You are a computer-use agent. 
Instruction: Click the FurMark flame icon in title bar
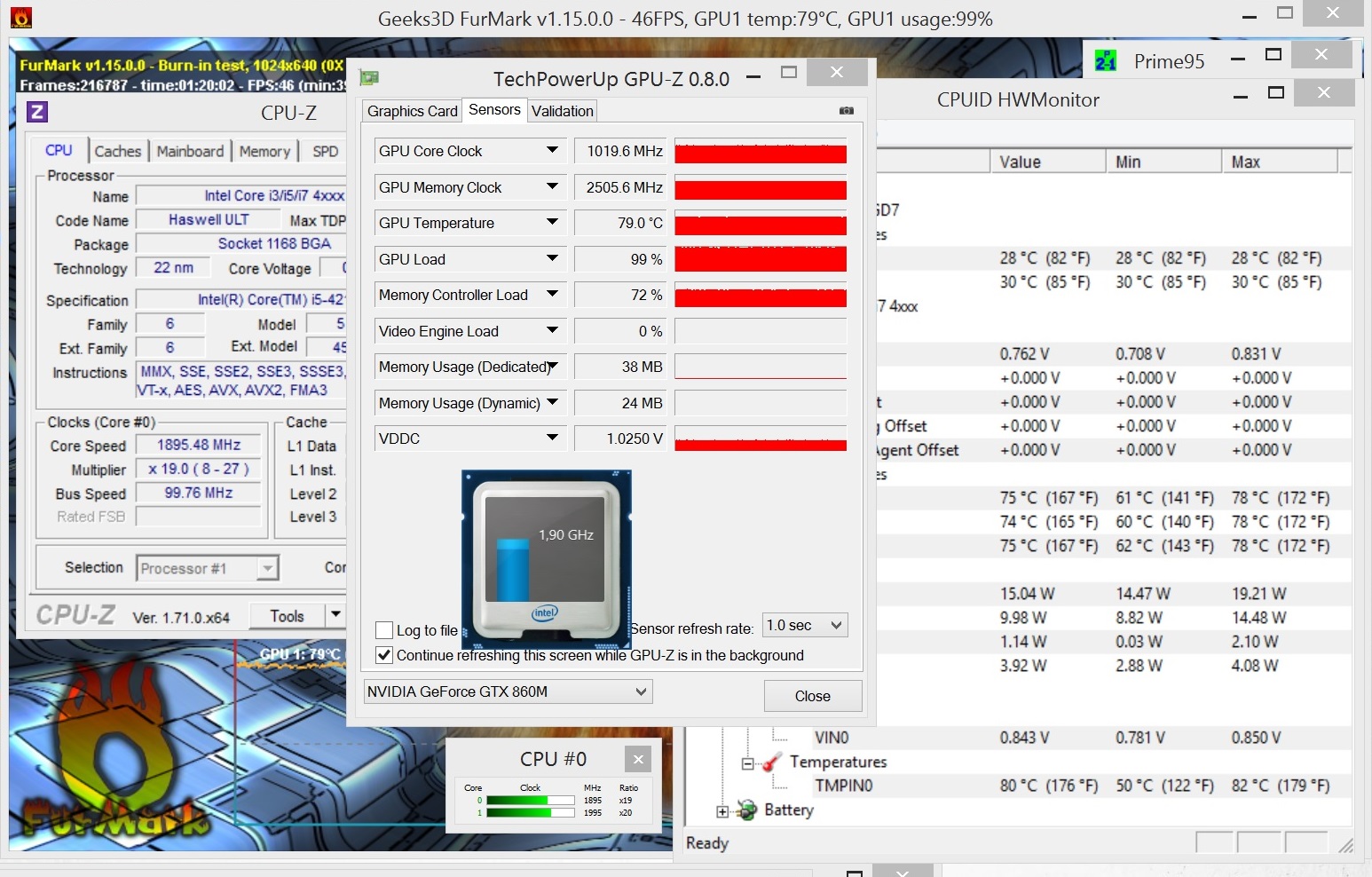(20, 17)
